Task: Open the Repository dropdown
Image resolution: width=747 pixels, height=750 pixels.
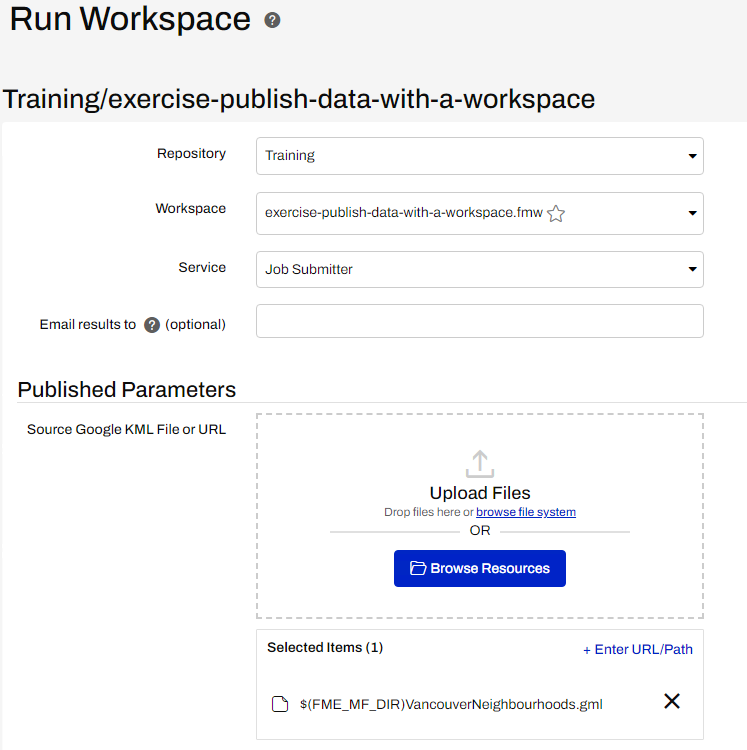Action: coord(480,156)
